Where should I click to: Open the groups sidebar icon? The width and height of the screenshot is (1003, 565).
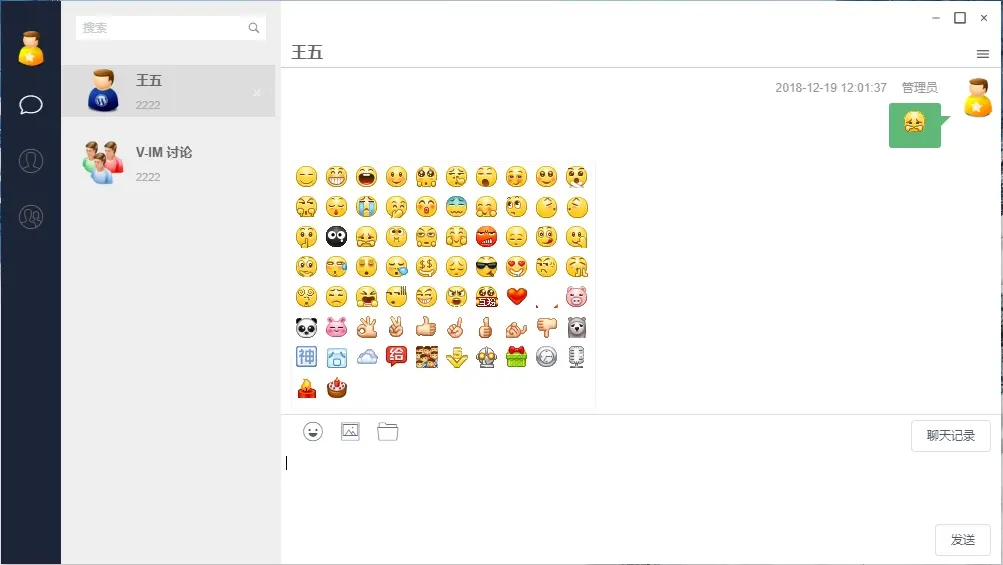click(31, 216)
